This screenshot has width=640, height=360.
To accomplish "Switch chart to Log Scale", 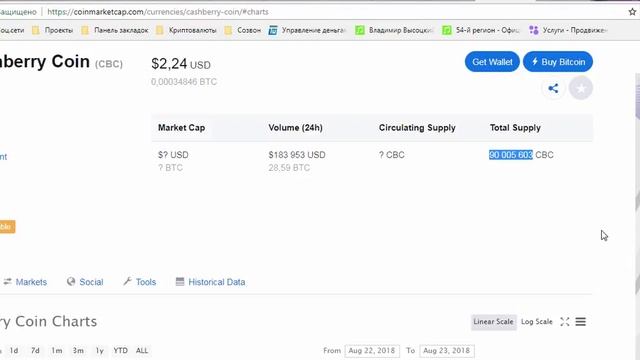I will pos(536,322).
